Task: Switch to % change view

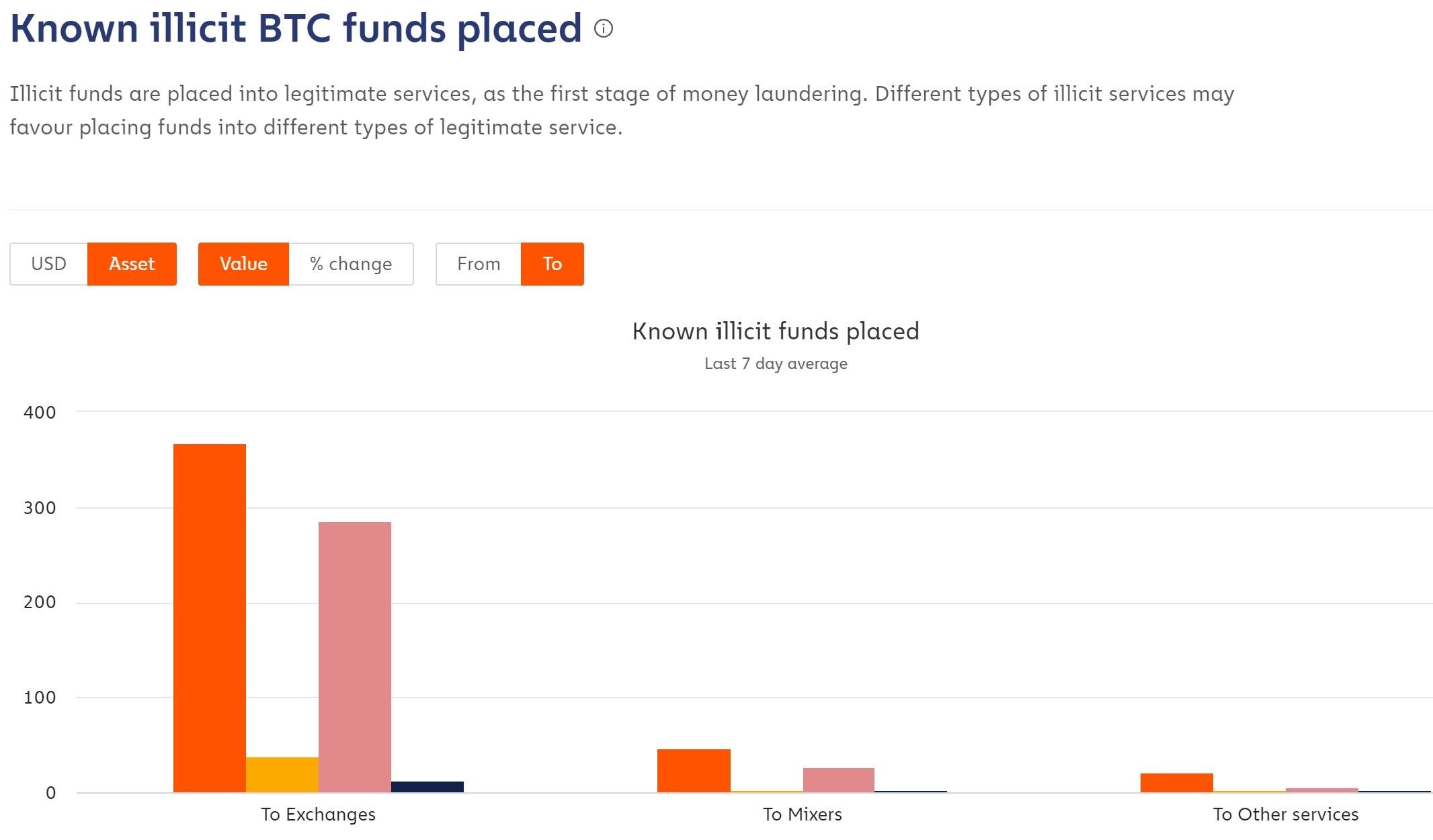Action: (x=351, y=263)
